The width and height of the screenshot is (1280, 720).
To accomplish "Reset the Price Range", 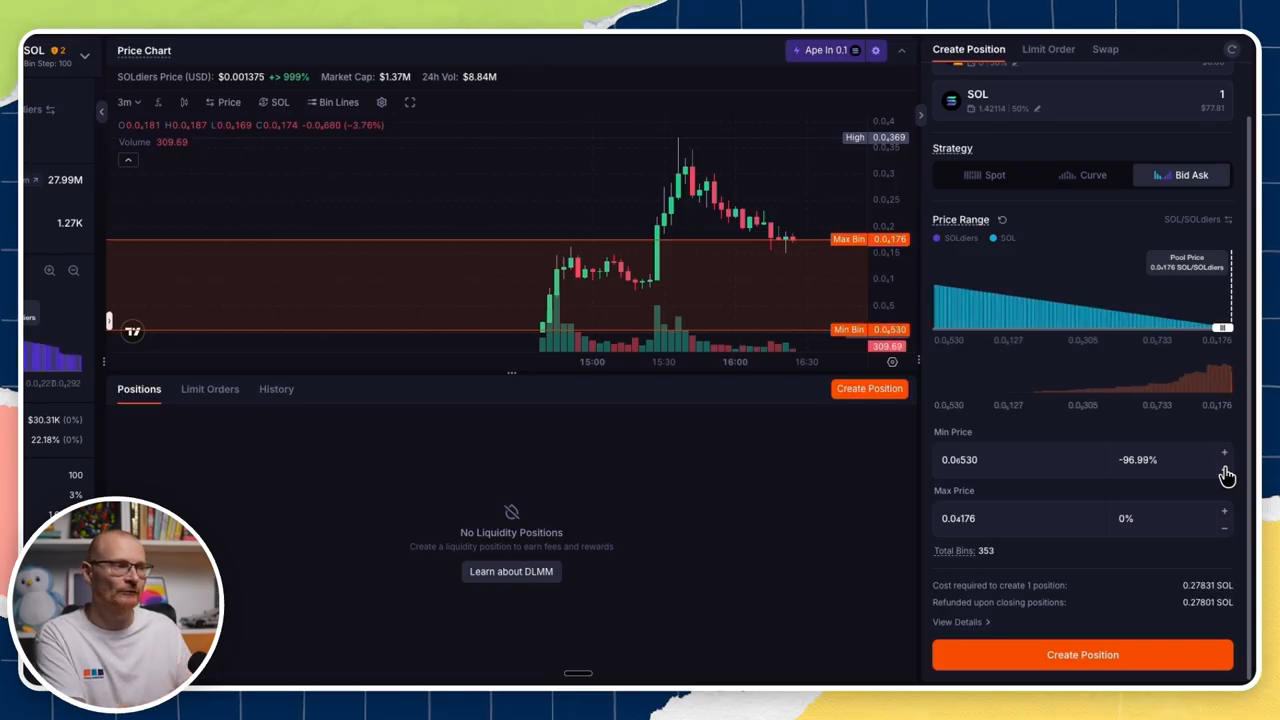I will pyautogui.click(x=1002, y=220).
